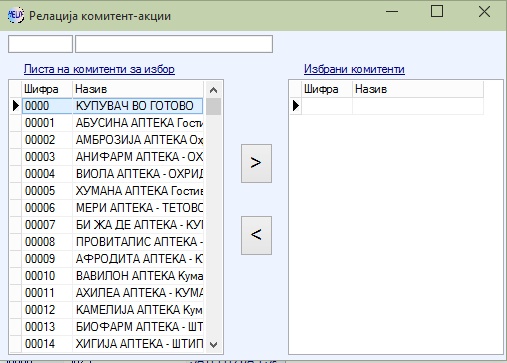Select the row header marker of row 0000
507x363 pixels.
(x=16, y=106)
